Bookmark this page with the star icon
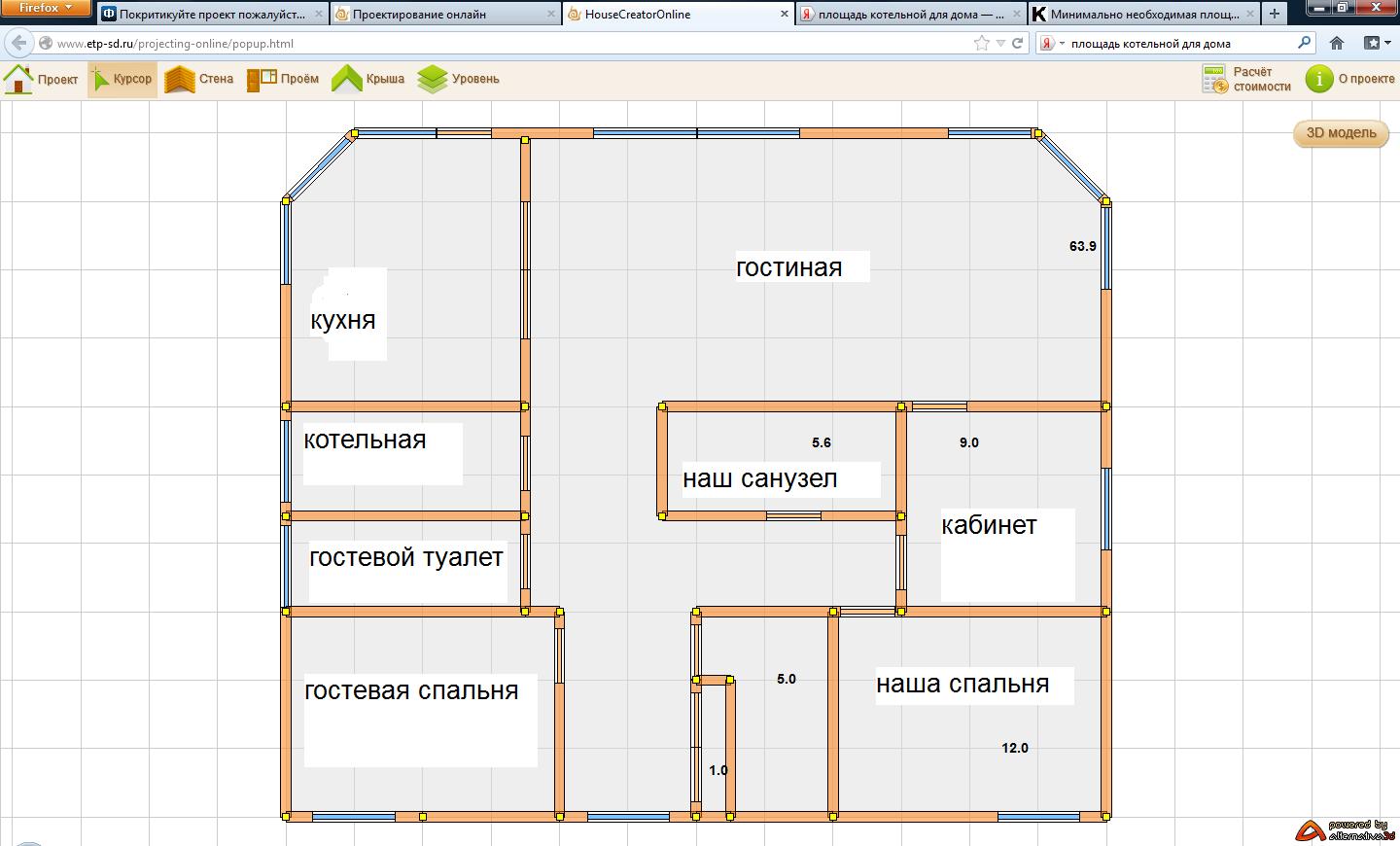The height and width of the screenshot is (846, 1400). (x=982, y=43)
